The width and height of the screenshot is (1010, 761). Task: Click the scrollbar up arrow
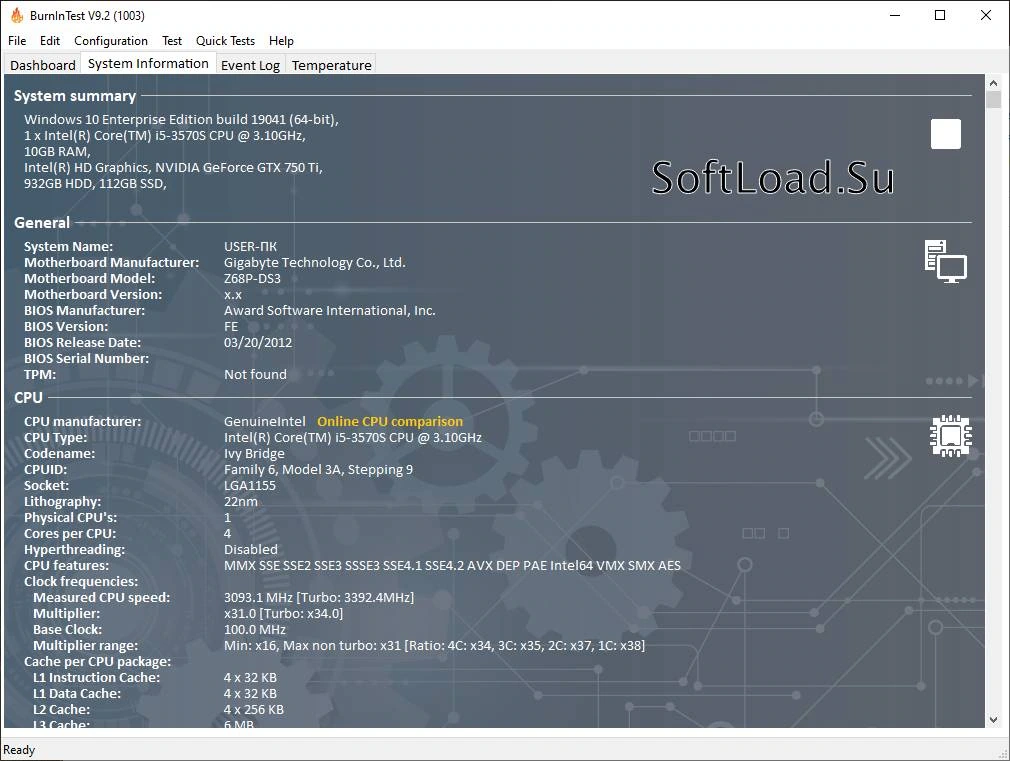pyautogui.click(x=993, y=83)
